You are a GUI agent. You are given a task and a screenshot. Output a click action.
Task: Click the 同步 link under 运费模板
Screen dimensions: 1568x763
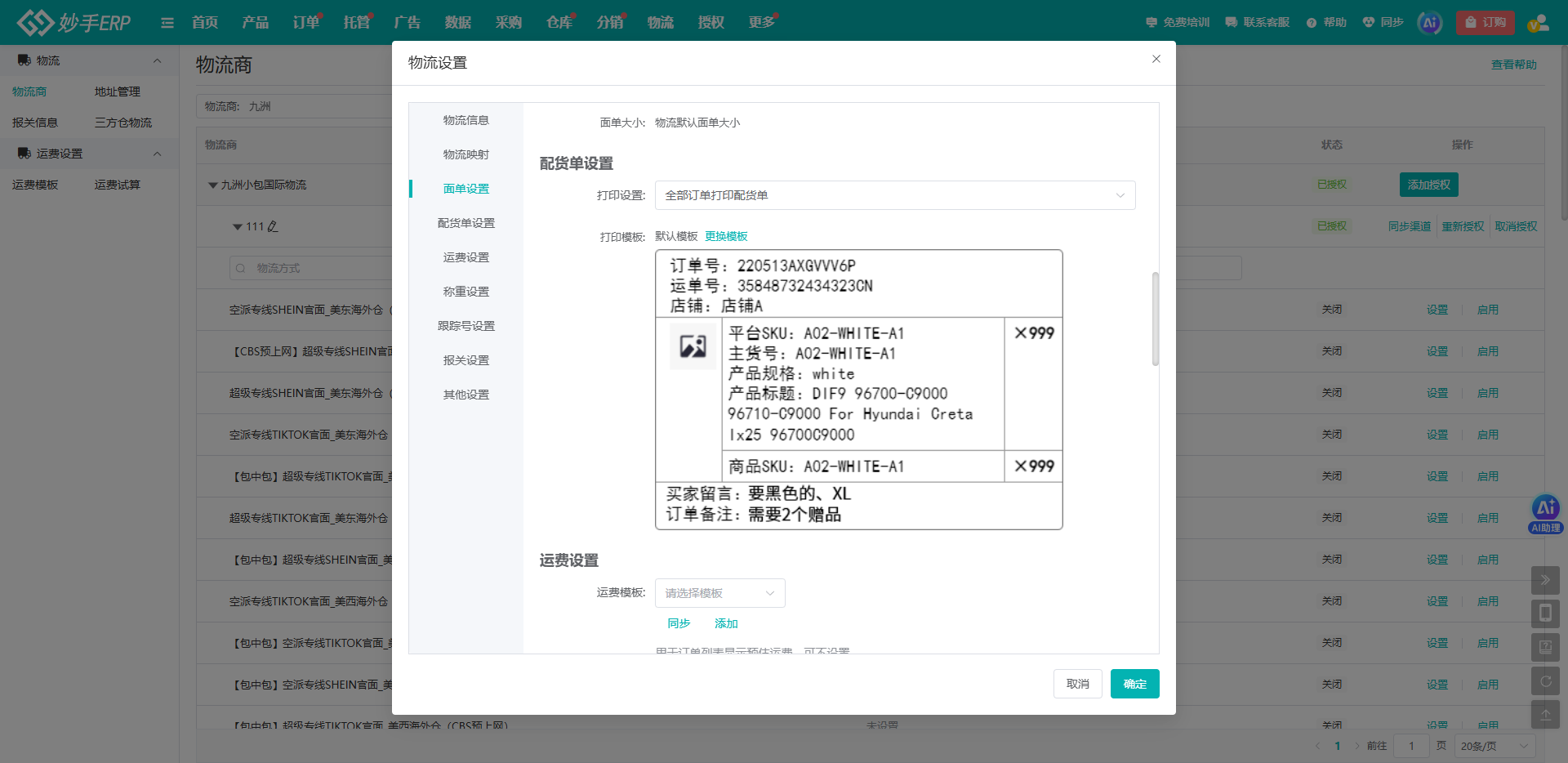(679, 623)
